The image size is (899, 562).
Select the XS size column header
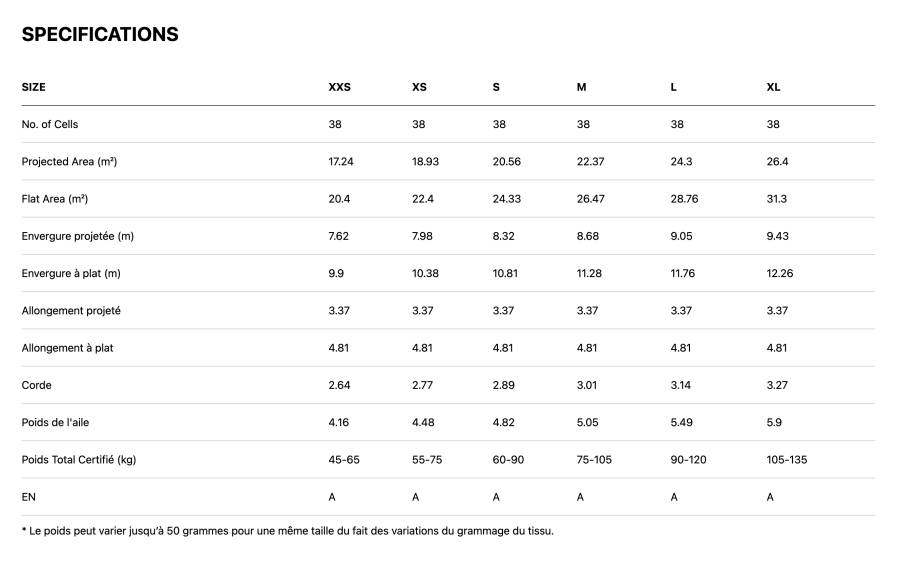419,87
